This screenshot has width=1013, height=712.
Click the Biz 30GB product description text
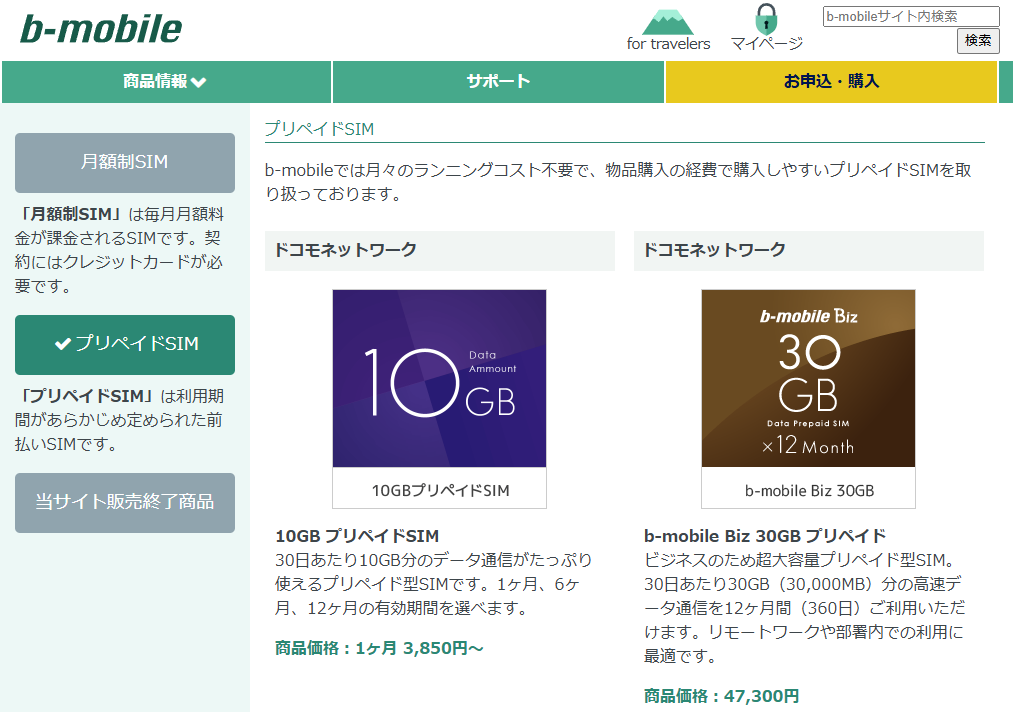pyautogui.click(x=805, y=608)
